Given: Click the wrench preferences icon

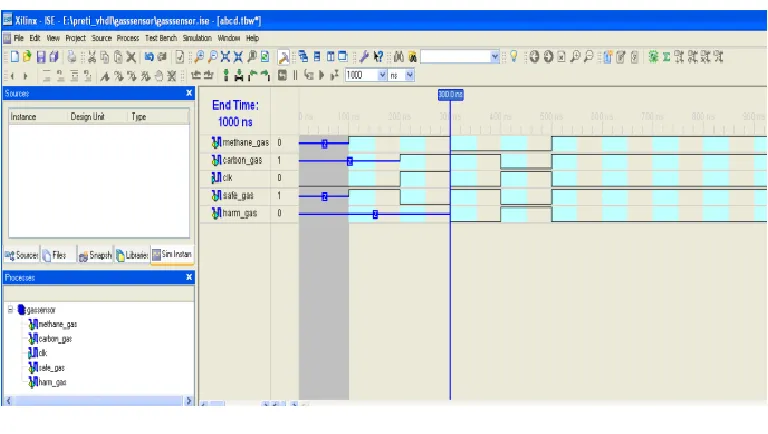Looking at the screenshot, I should point(364,57).
